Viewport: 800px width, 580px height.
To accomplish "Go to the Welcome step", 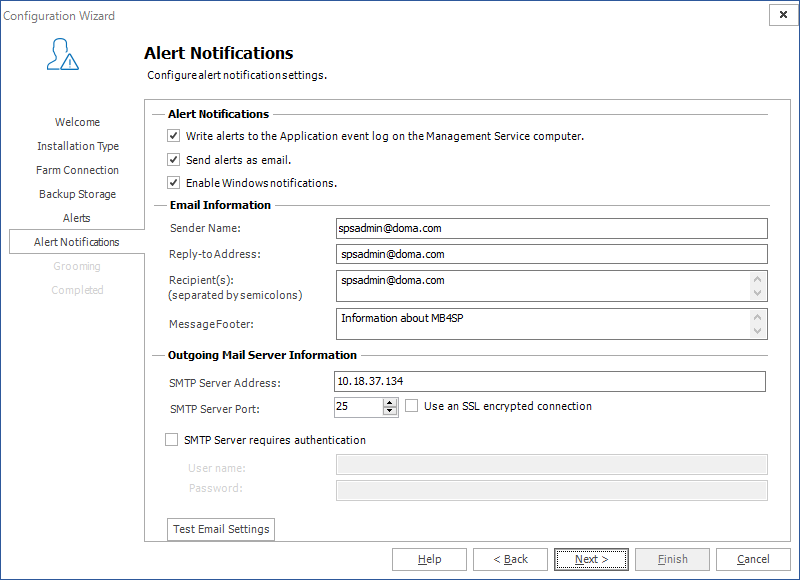I will tap(78, 122).
